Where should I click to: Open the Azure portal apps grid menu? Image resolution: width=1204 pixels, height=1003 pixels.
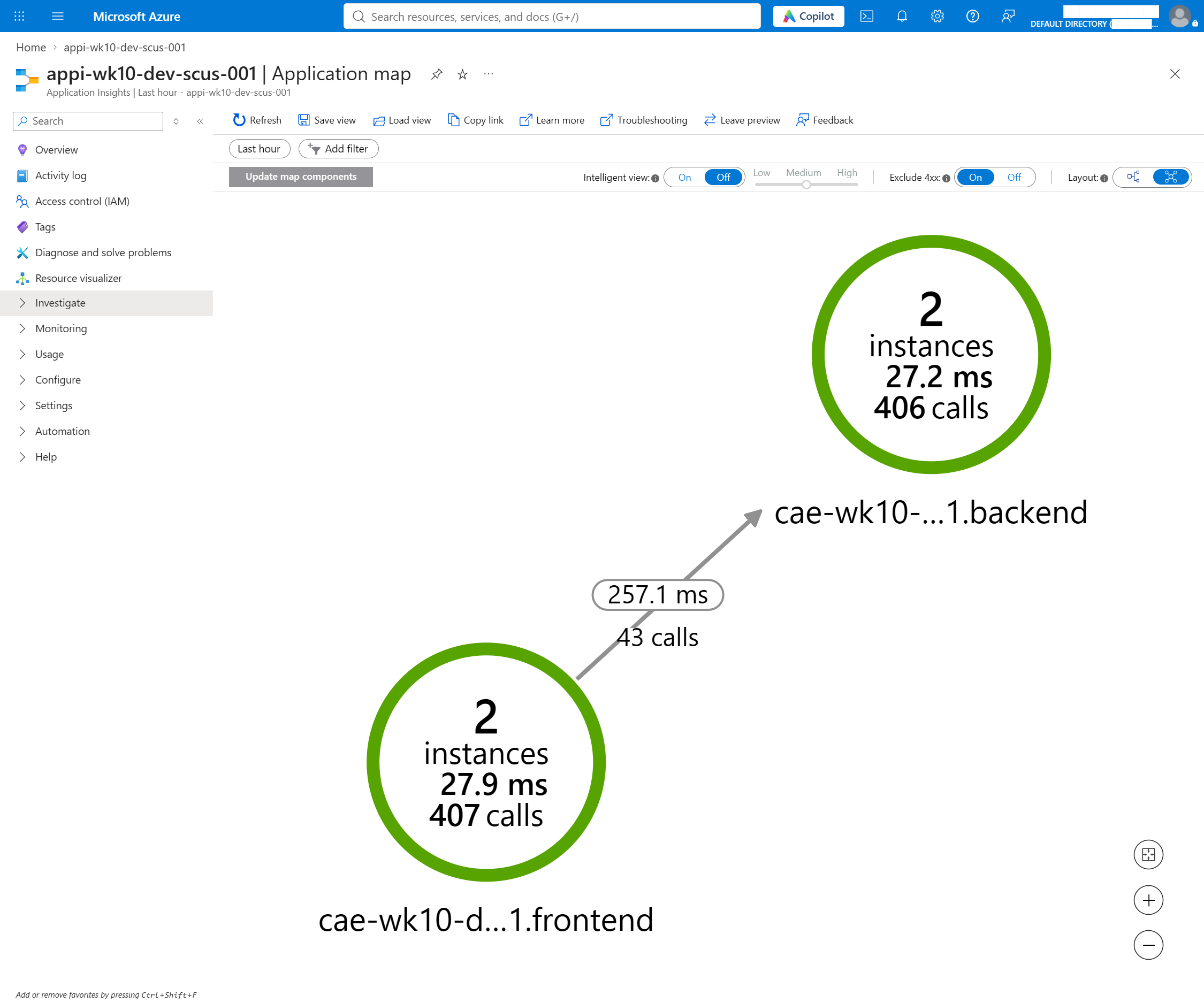19,16
